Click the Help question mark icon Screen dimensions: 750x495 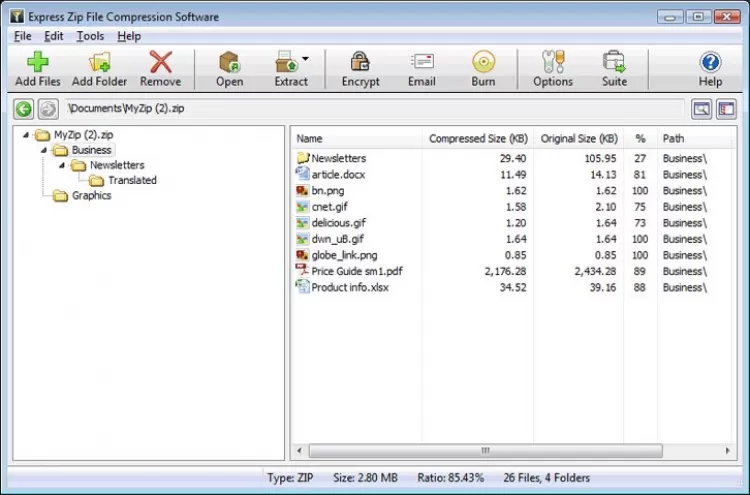tap(710, 62)
